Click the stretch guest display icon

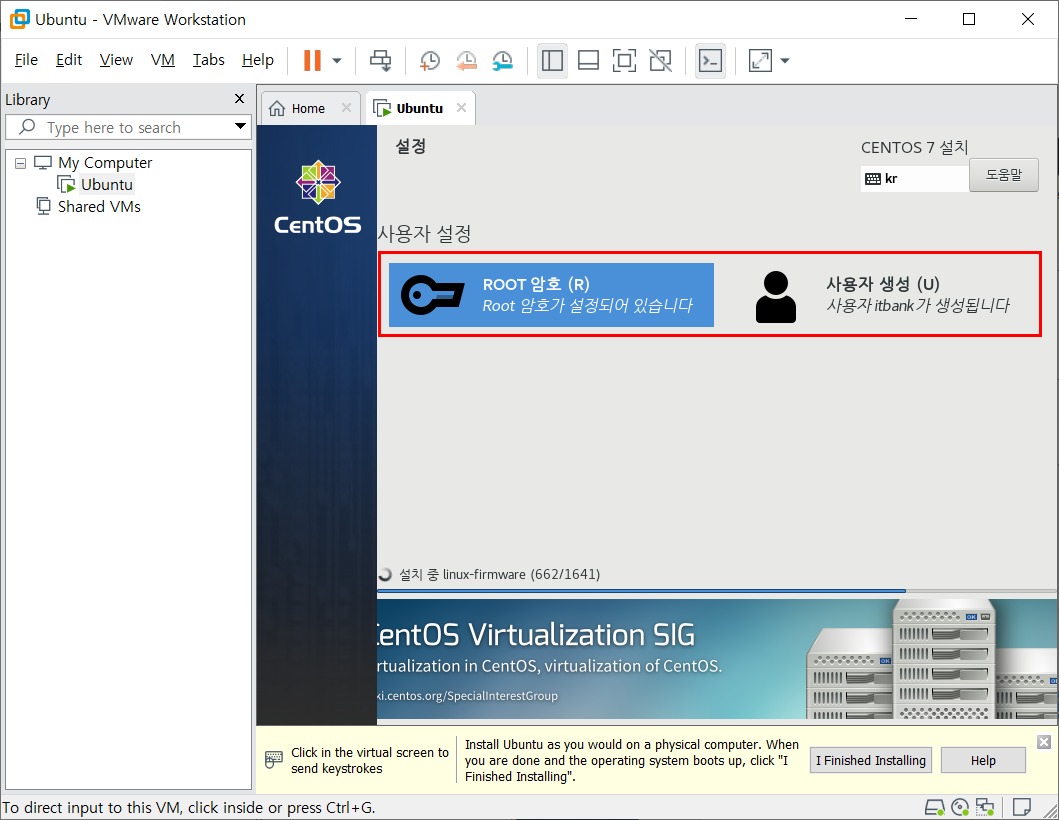(760, 61)
